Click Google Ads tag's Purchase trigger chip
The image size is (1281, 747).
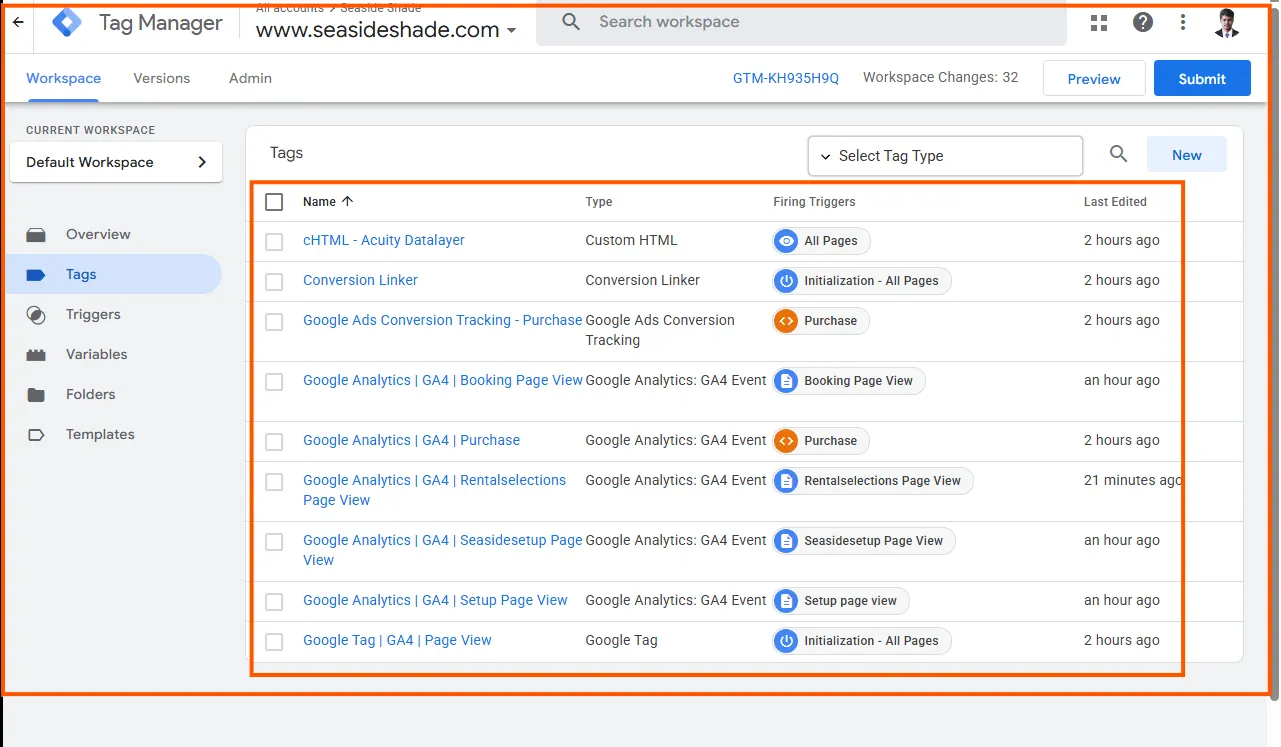(821, 321)
